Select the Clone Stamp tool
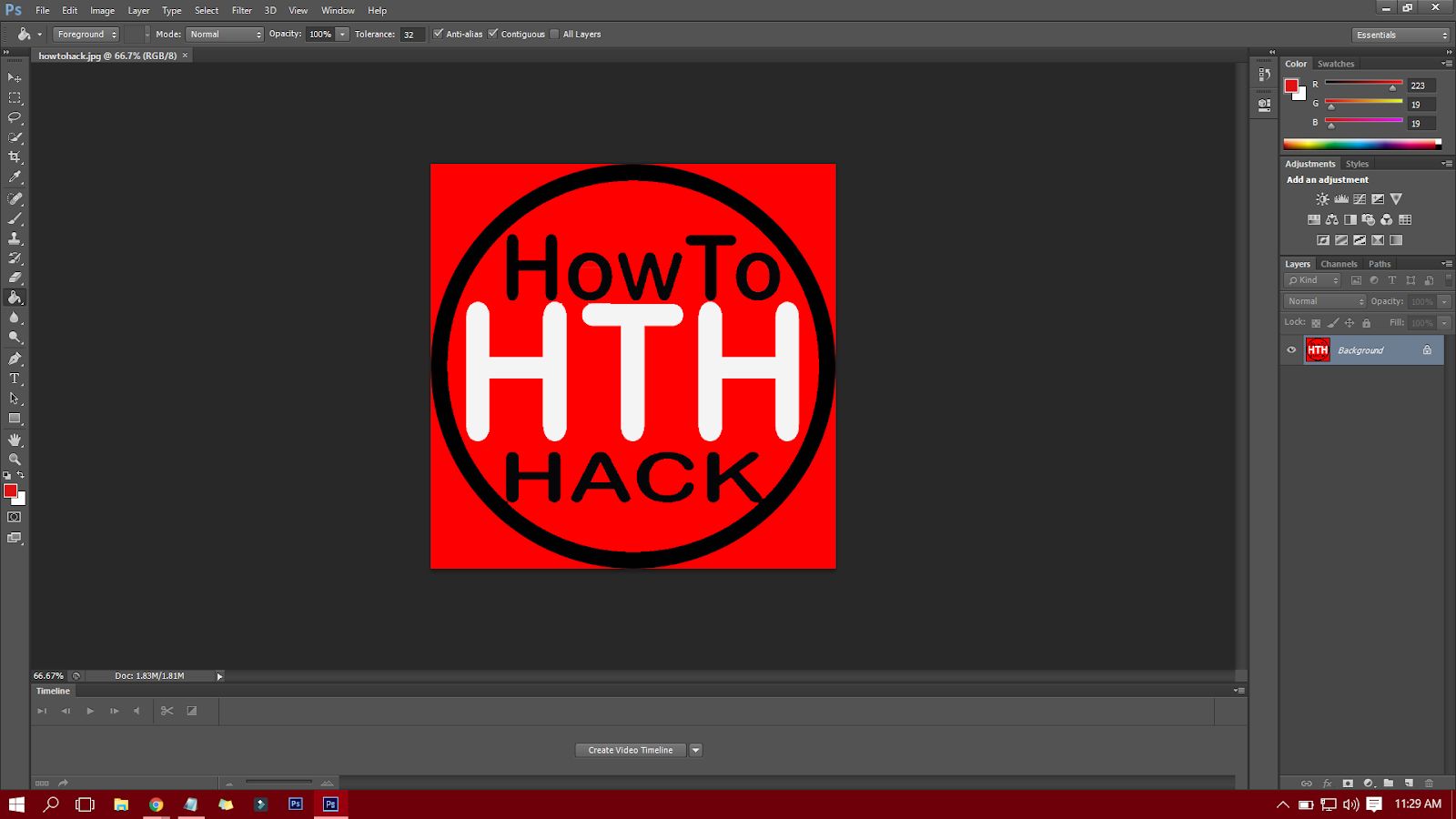 click(15, 238)
